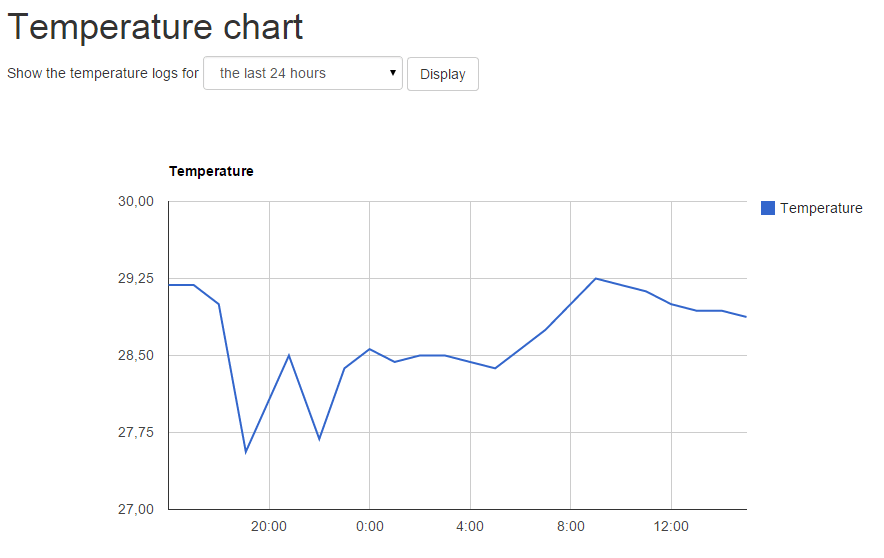The width and height of the screenshot is (884, 558).
Task: Click the Temperature chart title
Action: (211, 171)
